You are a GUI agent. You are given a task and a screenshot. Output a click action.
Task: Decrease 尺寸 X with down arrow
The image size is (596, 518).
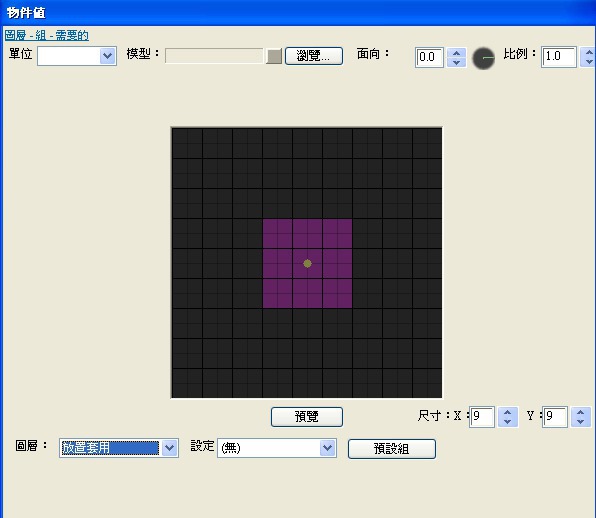click(x=508, y=422)
